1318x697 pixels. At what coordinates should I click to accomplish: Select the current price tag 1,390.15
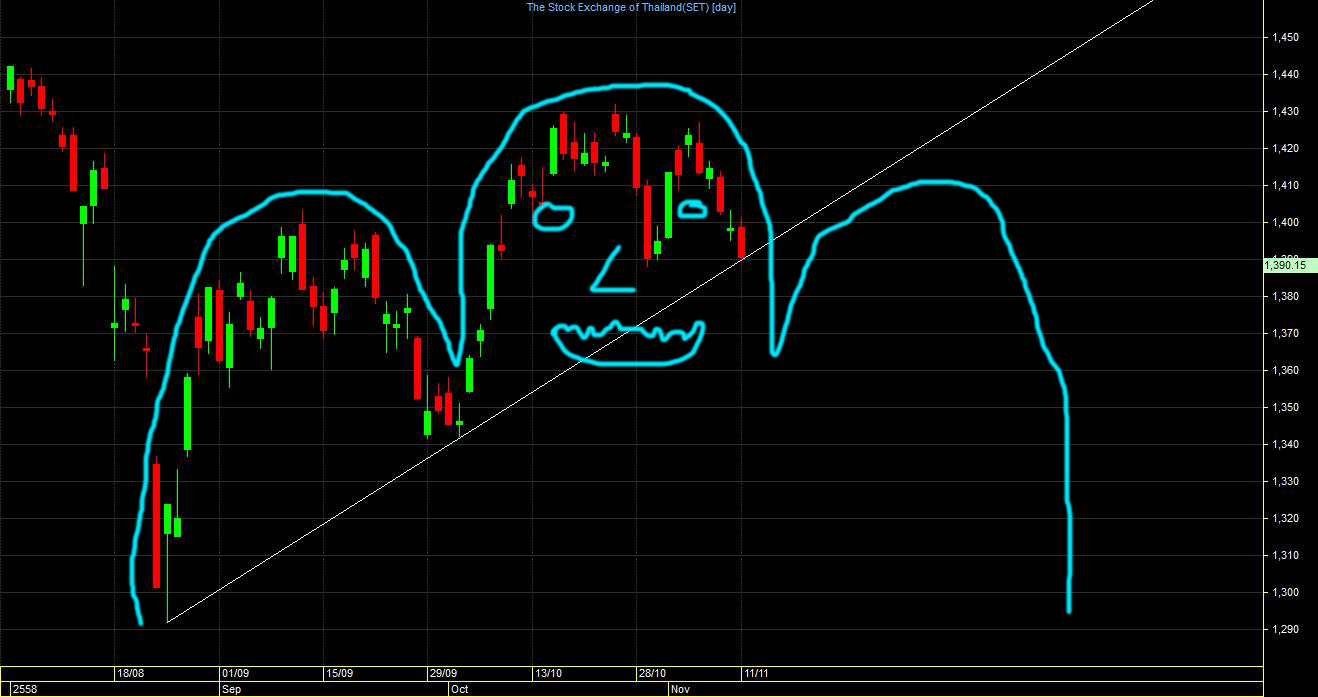[x=1285, y=265]
